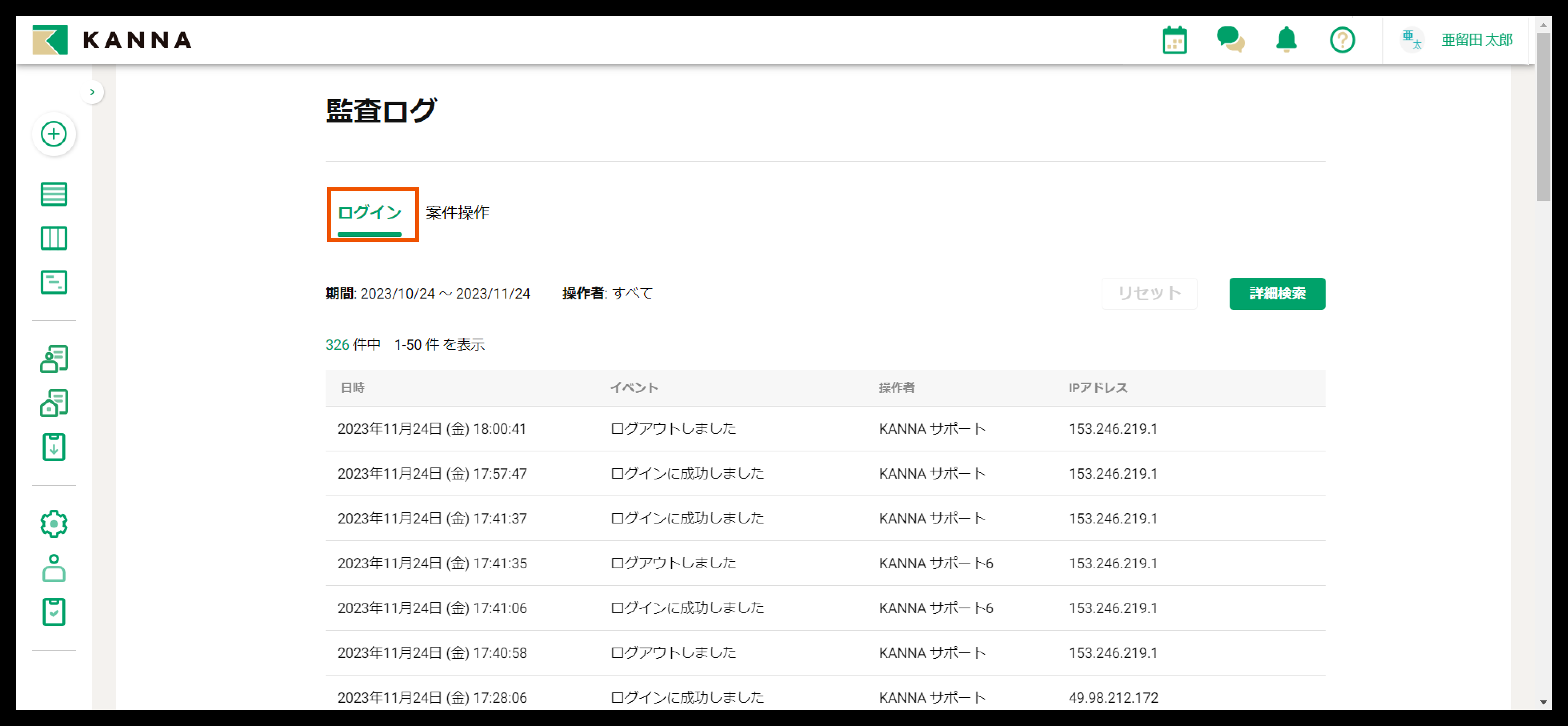Select the 17:41:35 log row timestamp

pyautogui.click(x=432, y=564)
